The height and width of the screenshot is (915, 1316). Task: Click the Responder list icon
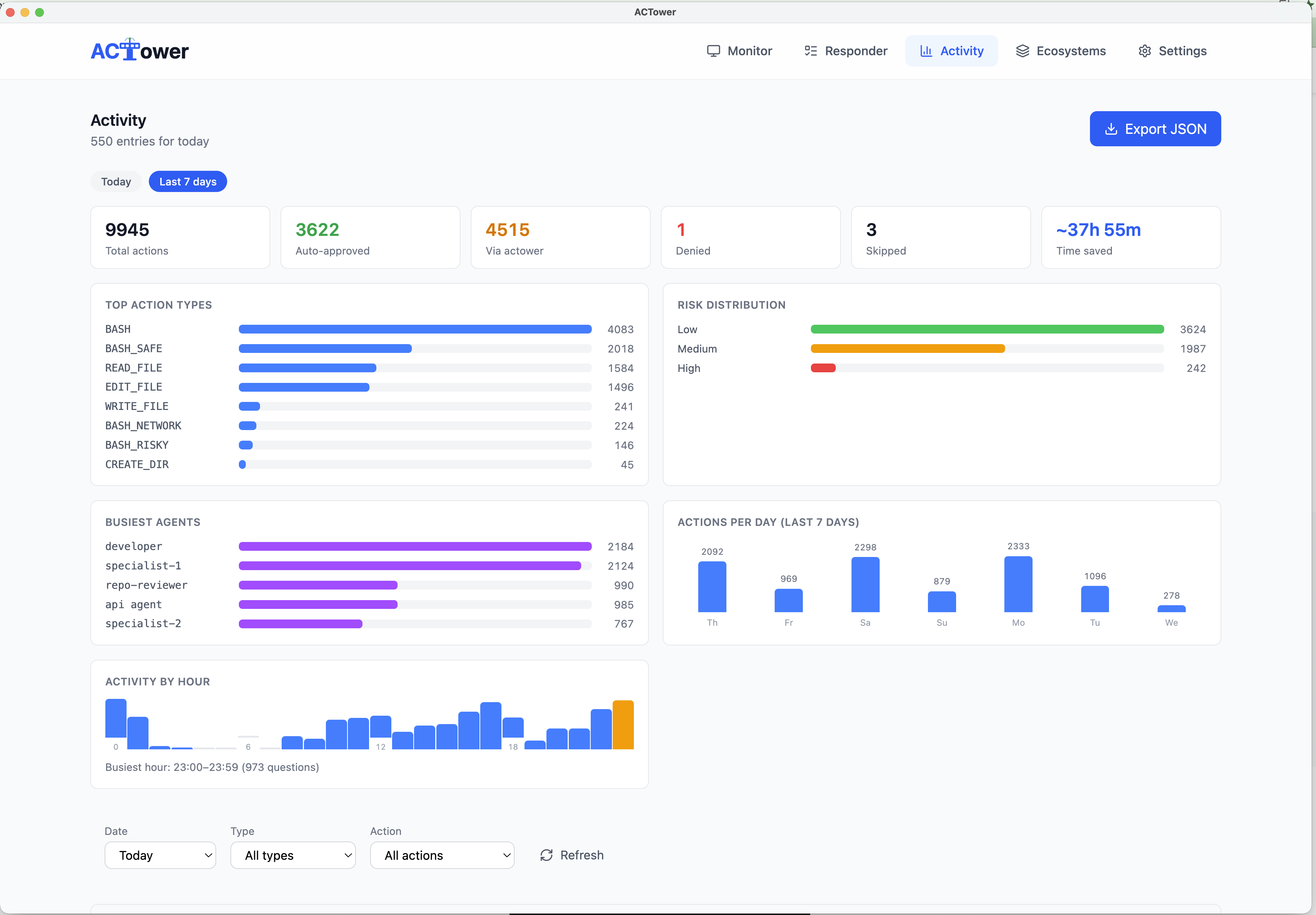[x=811, y=51]
